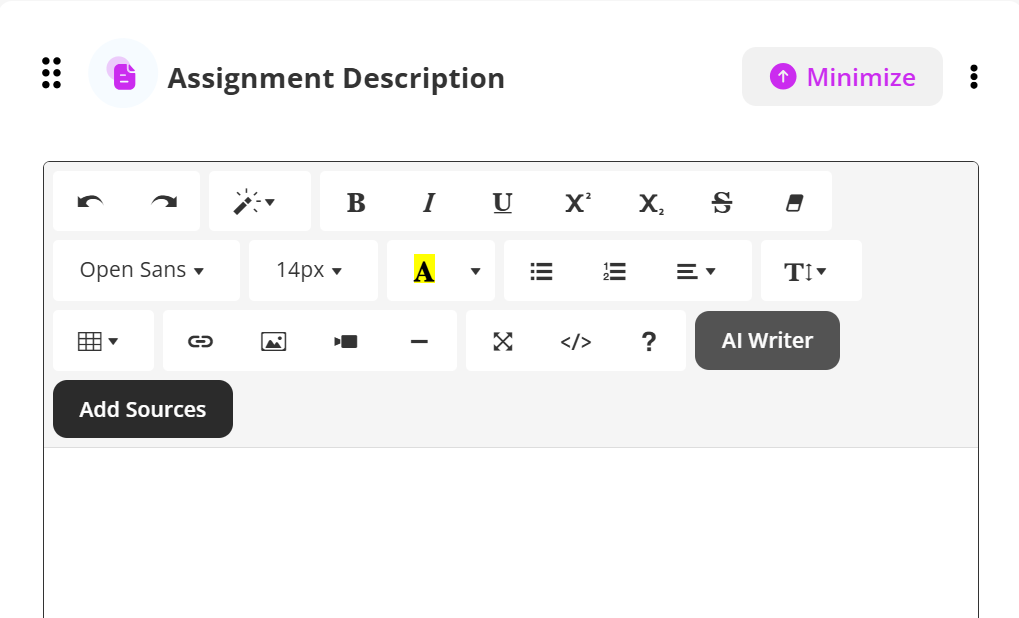The width and height of the screenshot is (1019, 618).
Task: Apply superscript formatting
Action: tap(577, 202)
